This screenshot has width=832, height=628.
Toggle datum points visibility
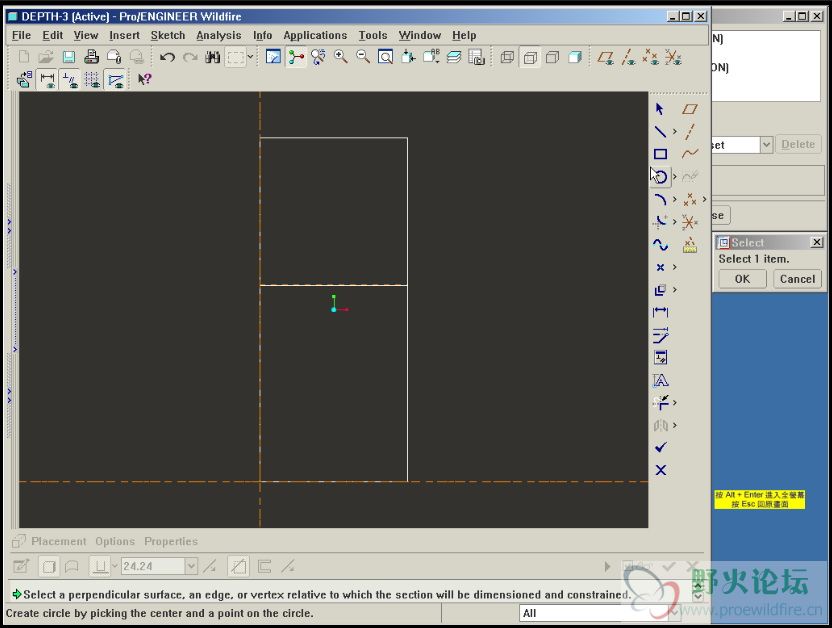(x=651, y=57)
